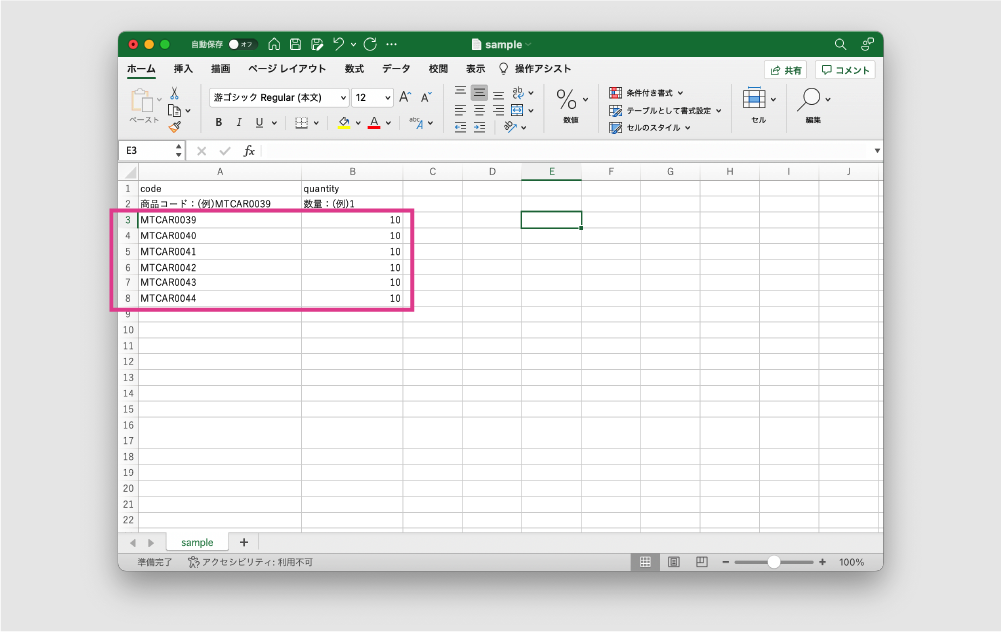The height and width of the screenshot is (632, 1001).
Task: Click the Save icon in title bar
Action: [x=296, y=44]
